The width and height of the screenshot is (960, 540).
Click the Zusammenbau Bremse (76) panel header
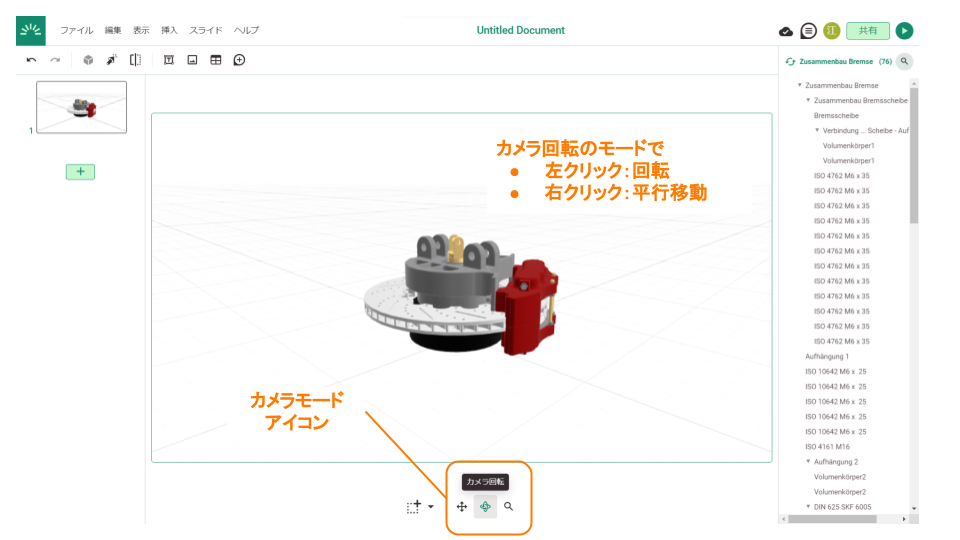[845, 61]
